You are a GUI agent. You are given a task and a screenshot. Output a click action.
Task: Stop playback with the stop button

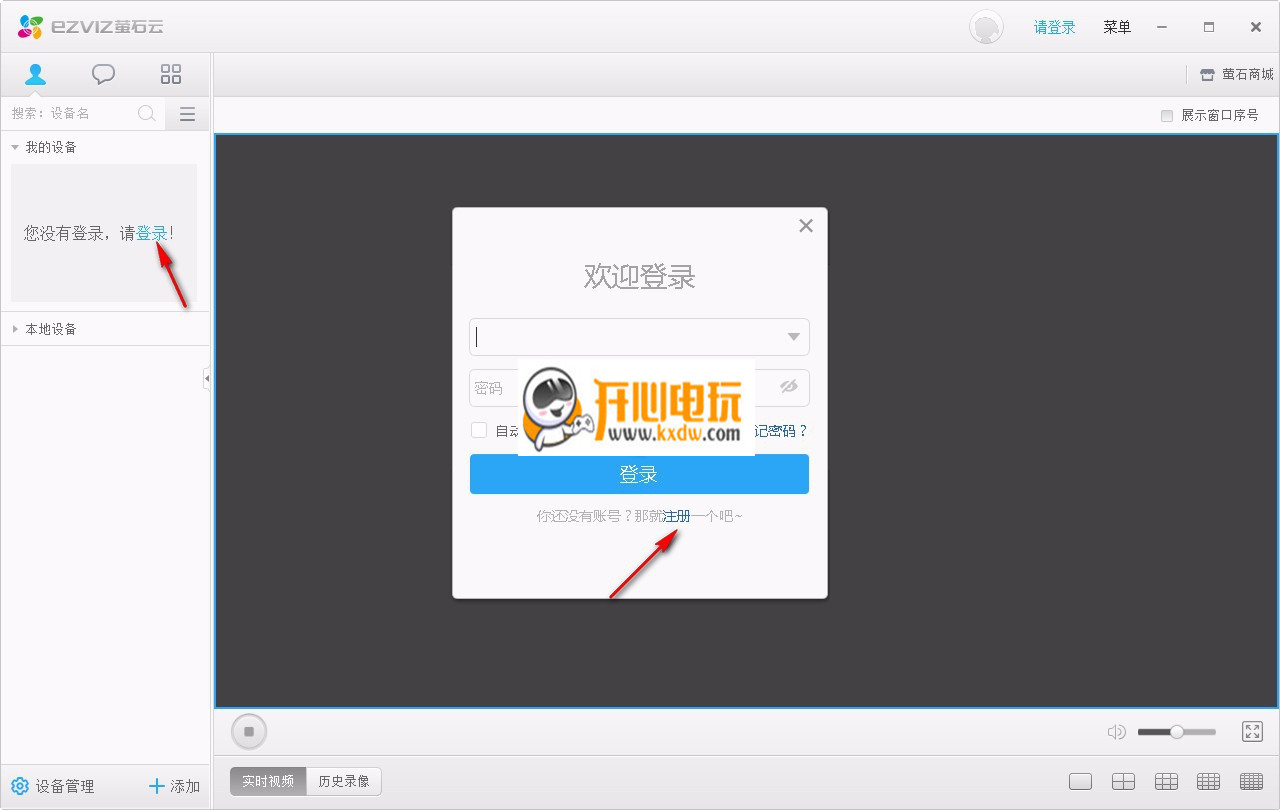point(249,731)
